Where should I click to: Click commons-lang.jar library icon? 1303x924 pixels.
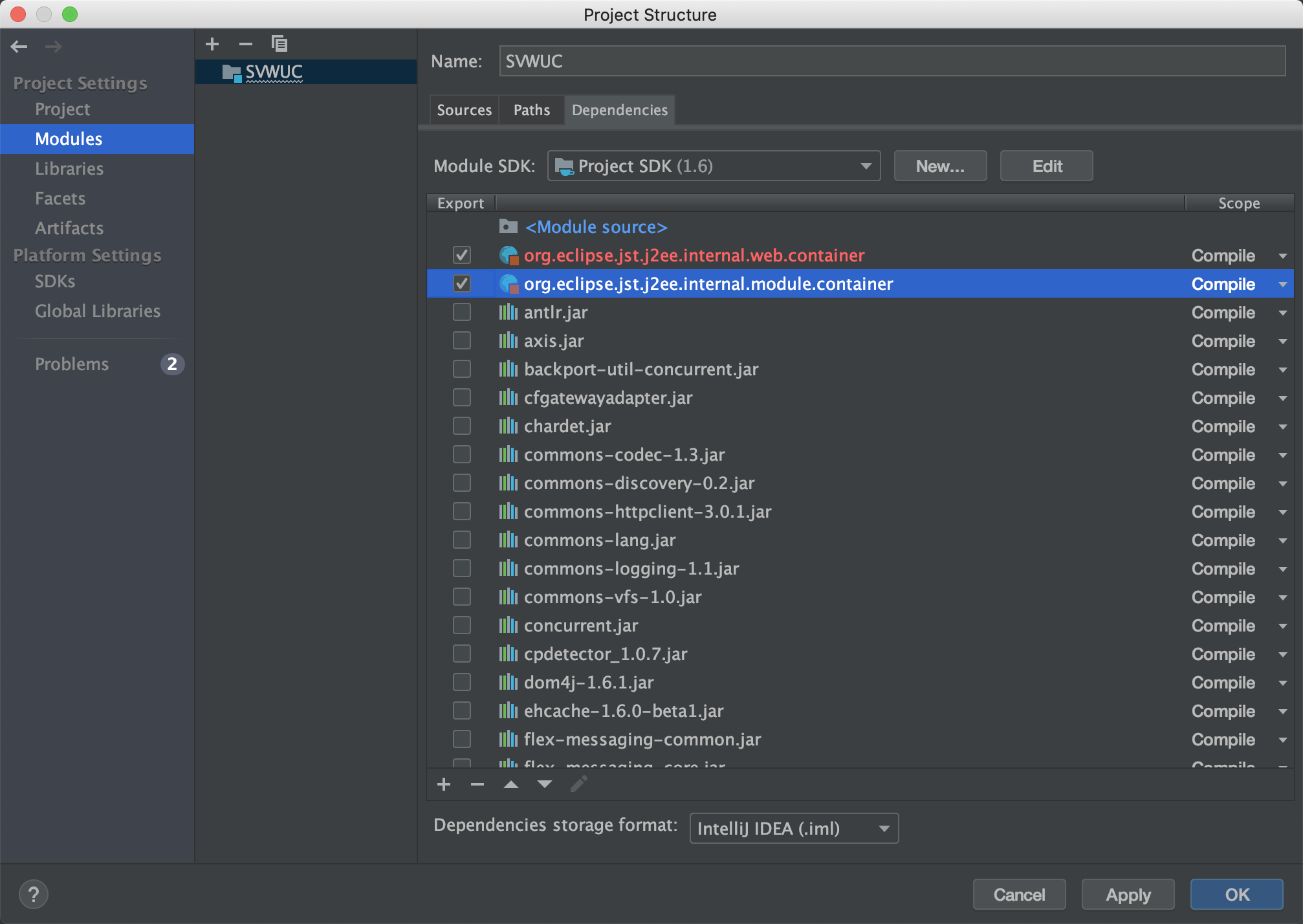[x=509, y=540]
